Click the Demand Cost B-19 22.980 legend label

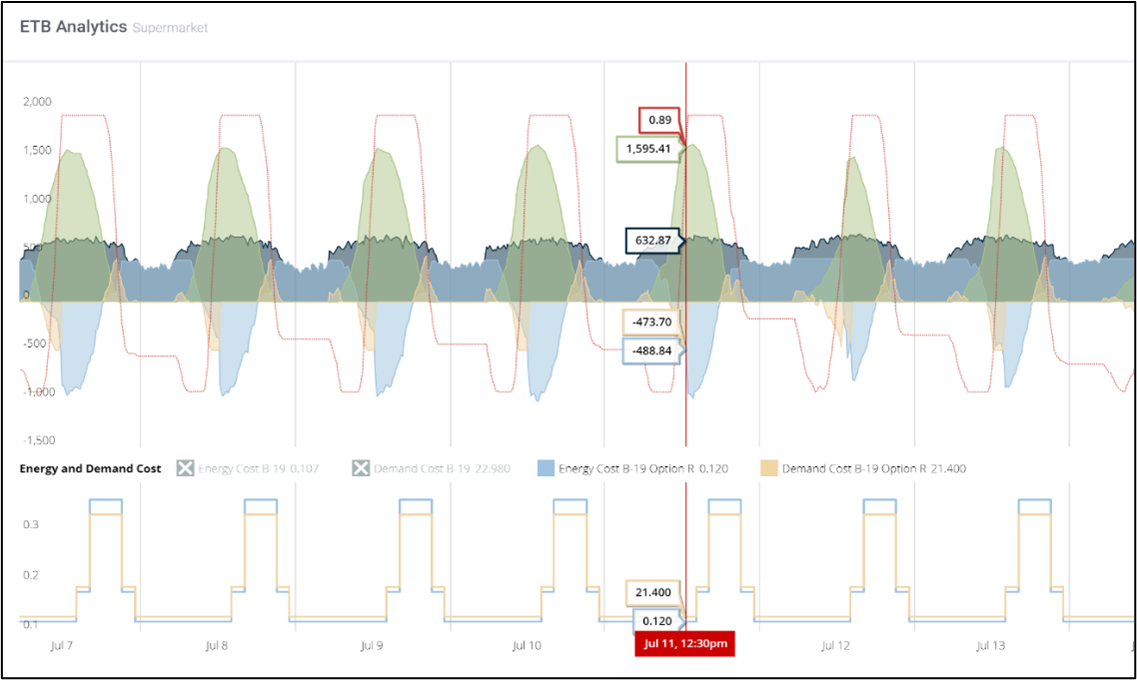pos(442,469)
